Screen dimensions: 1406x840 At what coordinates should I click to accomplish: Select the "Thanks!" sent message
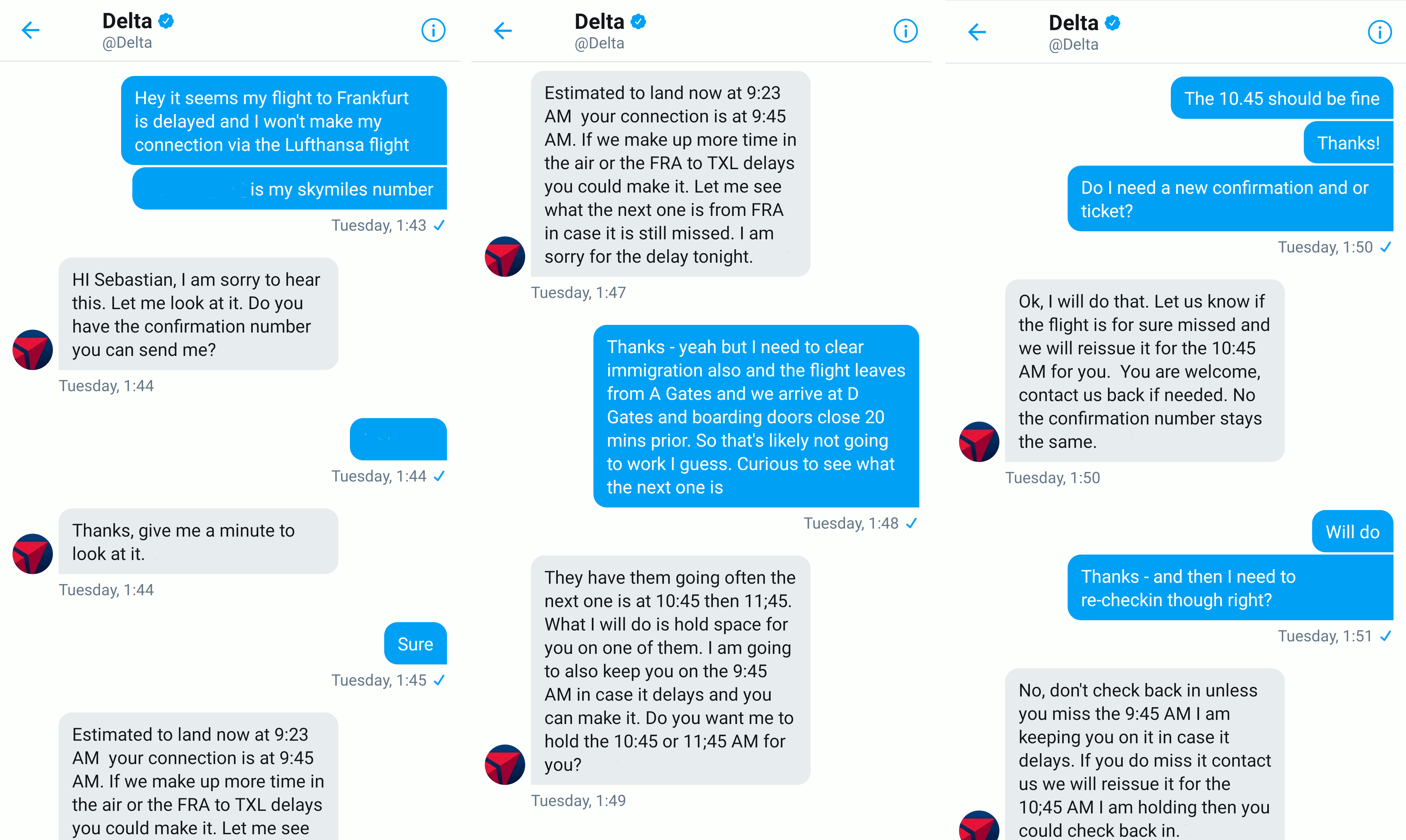1348,143
